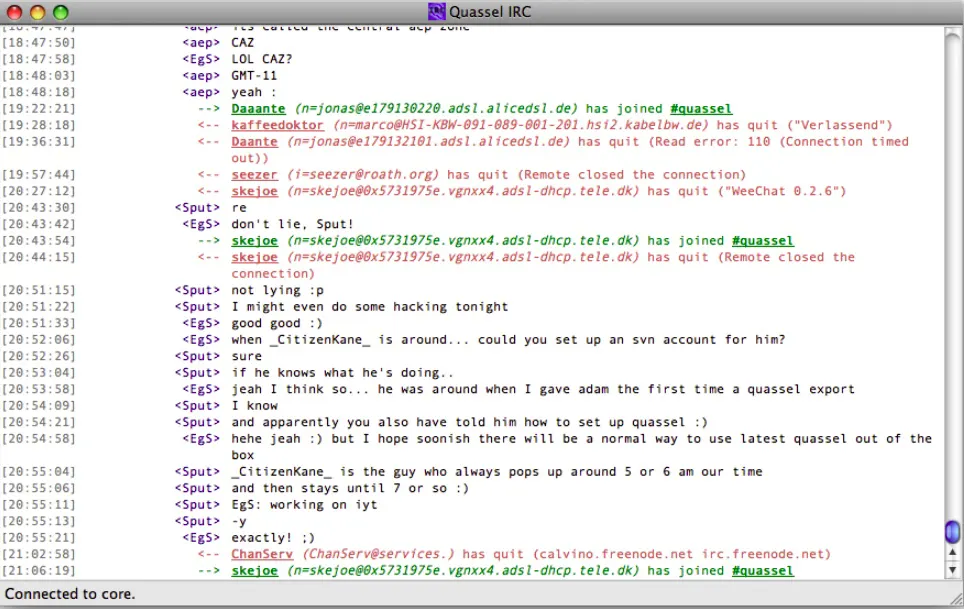
Task: Click skejoe in the WeeChat quit line
Action: click(255, 192)
